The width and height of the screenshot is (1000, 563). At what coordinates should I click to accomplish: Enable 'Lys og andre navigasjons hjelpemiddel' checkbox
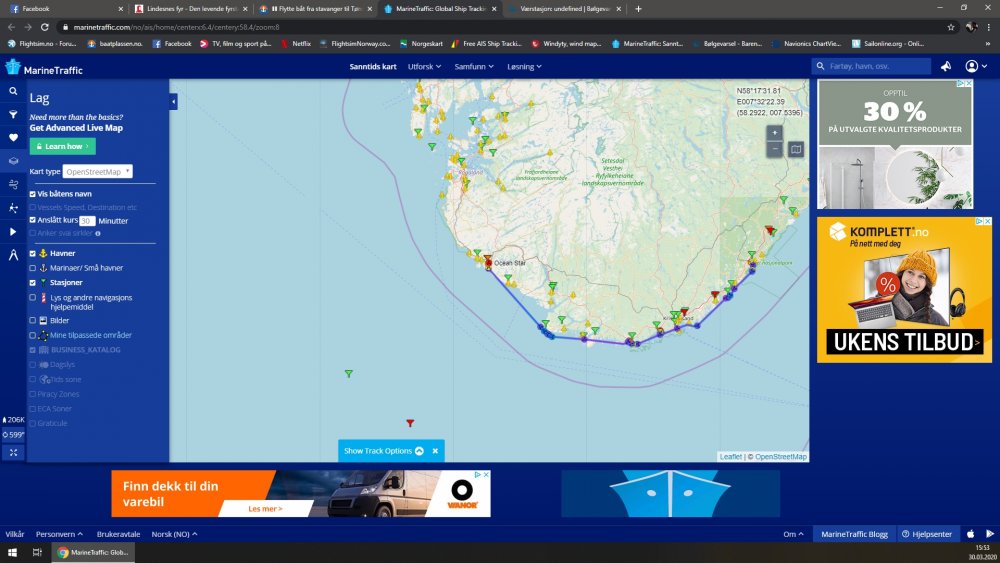point(33,297)
